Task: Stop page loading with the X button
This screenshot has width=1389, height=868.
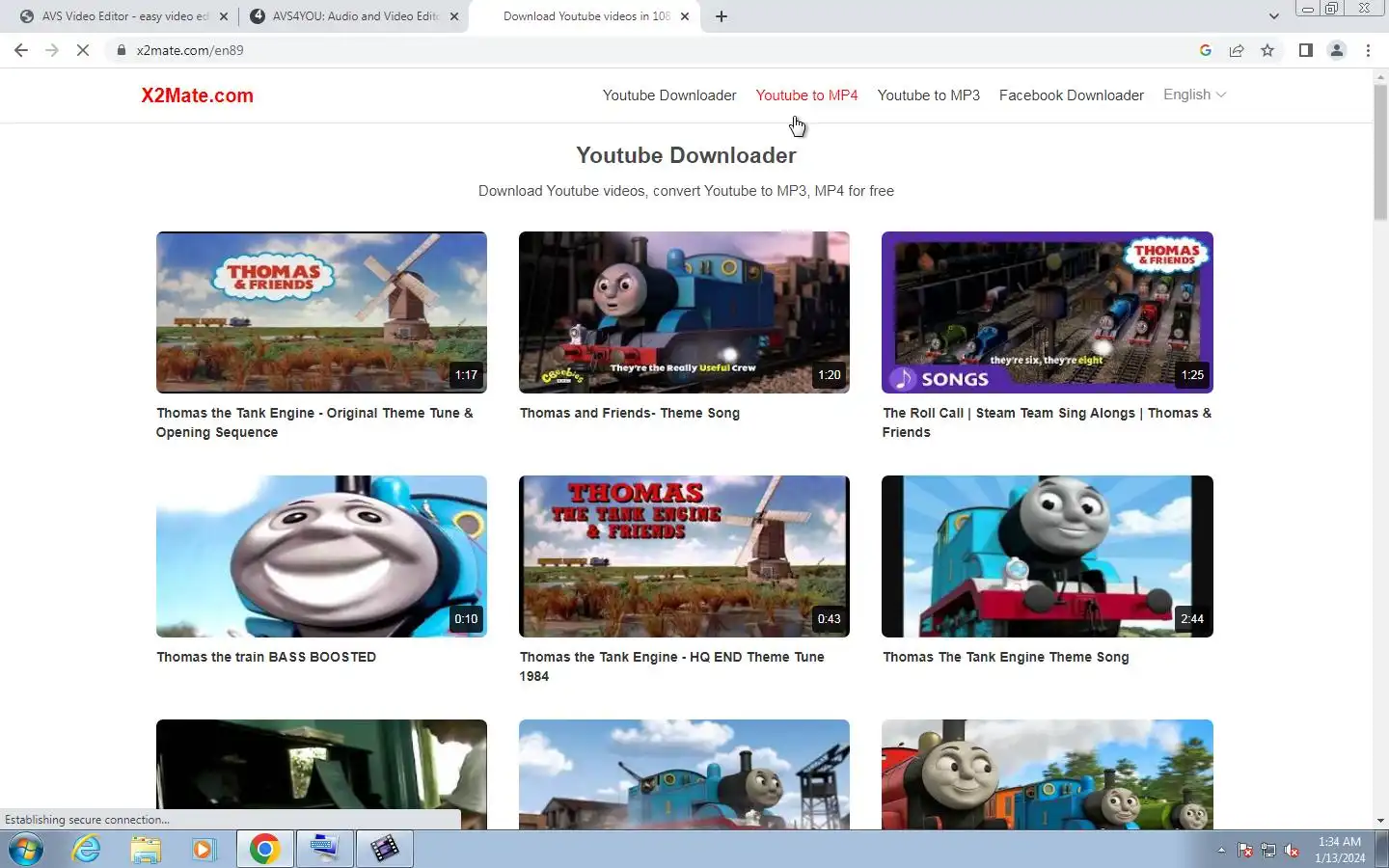Action: click(x=83, y=50)
